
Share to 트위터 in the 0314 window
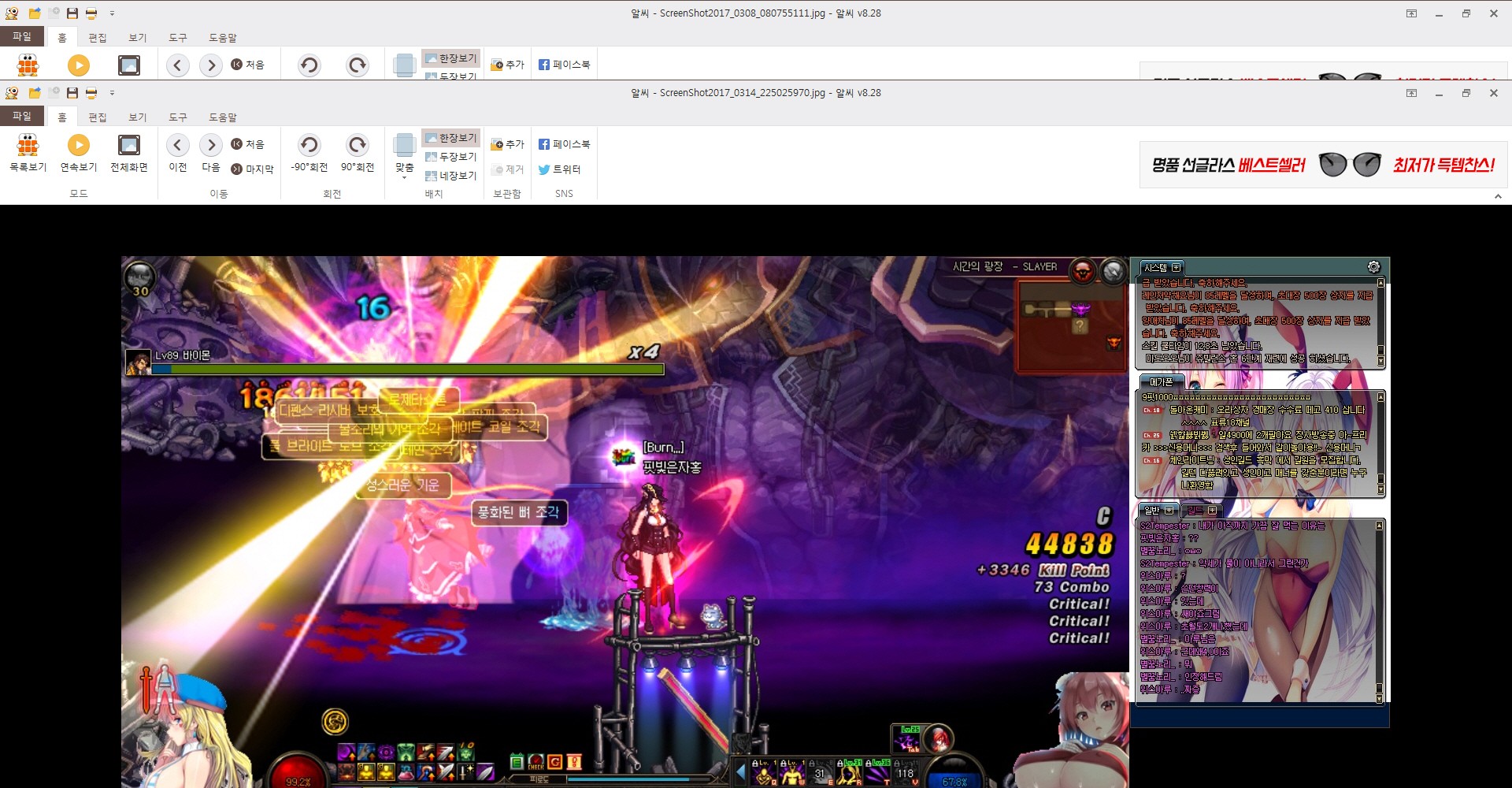click(x=559, y=169)
